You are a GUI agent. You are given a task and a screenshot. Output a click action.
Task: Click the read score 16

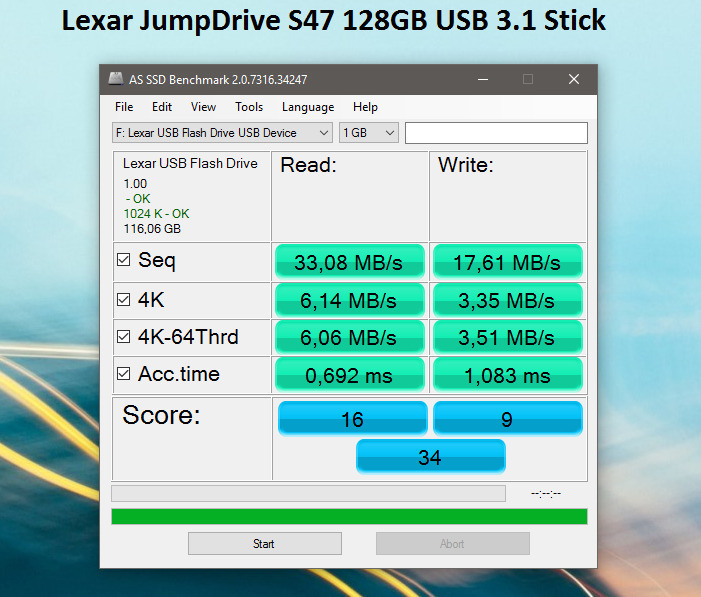point(353,419)
